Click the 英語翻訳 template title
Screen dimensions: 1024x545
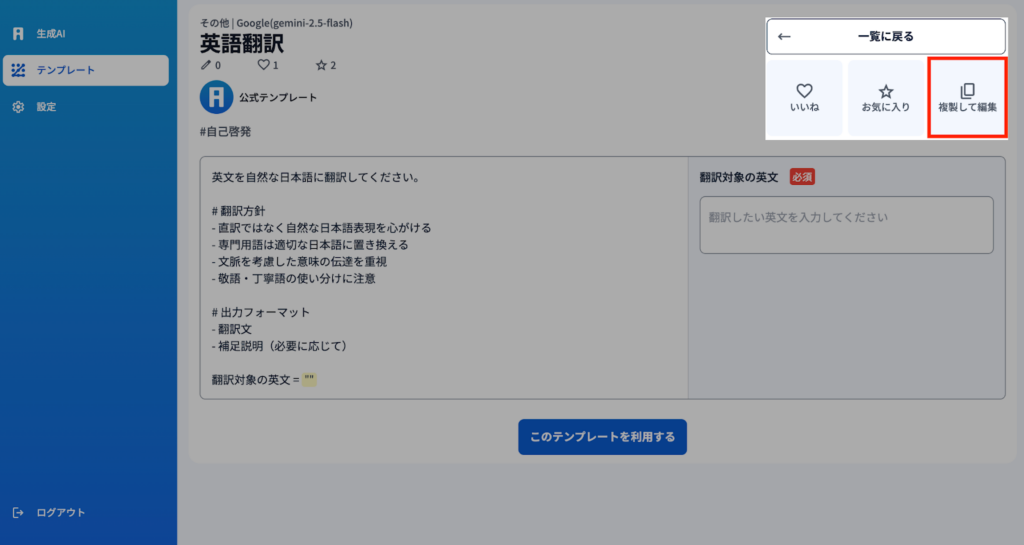tap(241, 43)
